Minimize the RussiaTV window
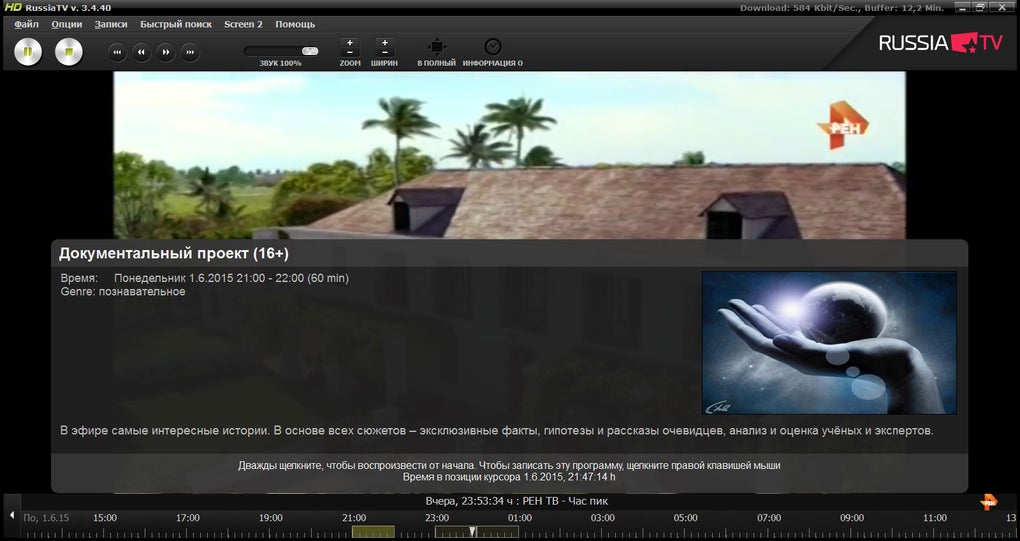 point(962,7)
